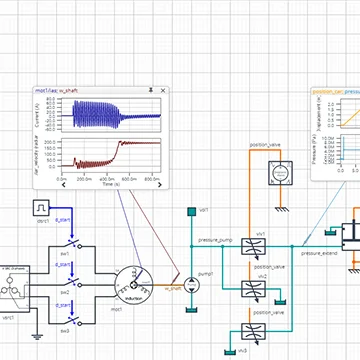Select the vlv3 variable valve block
The height and width of the screenshot is (360, 360).
254,331
